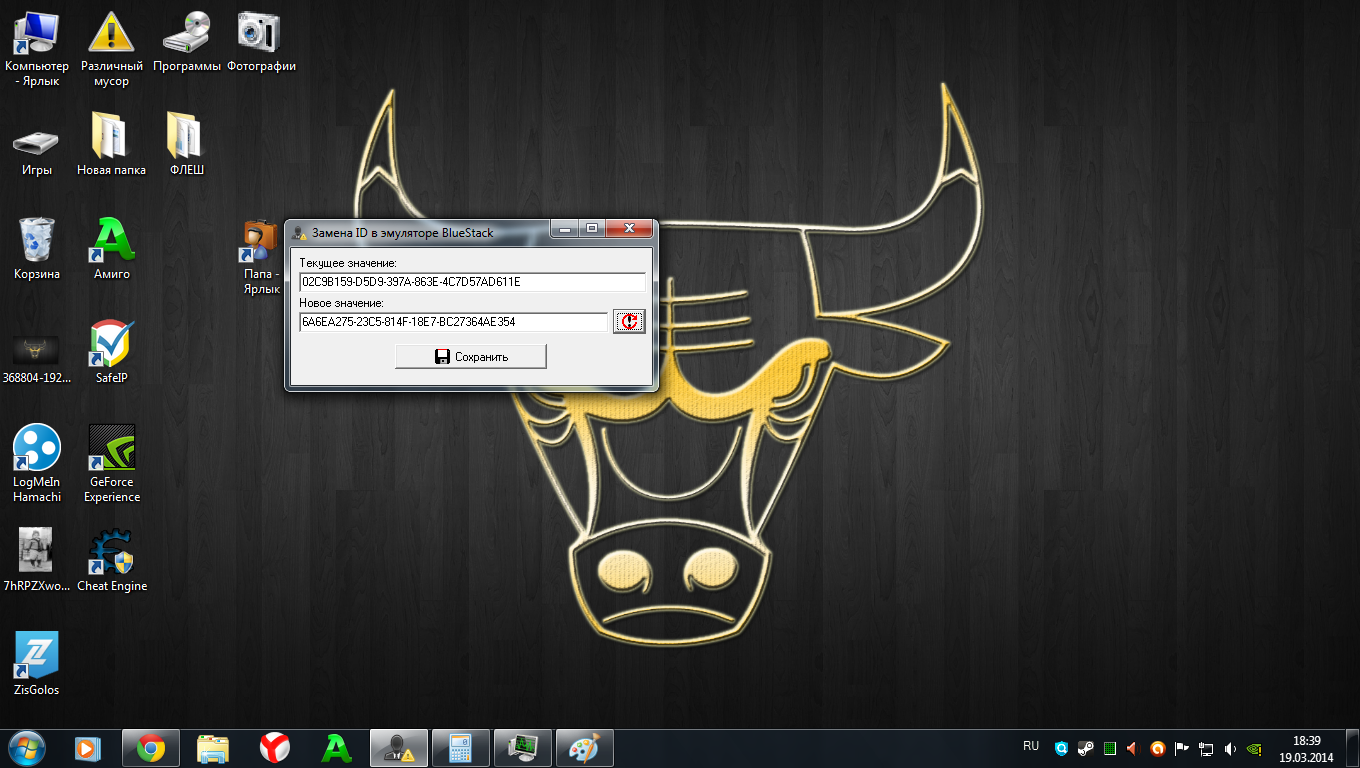
Task: Open Yandex browser from the taskbar
Action: (275, 748)
